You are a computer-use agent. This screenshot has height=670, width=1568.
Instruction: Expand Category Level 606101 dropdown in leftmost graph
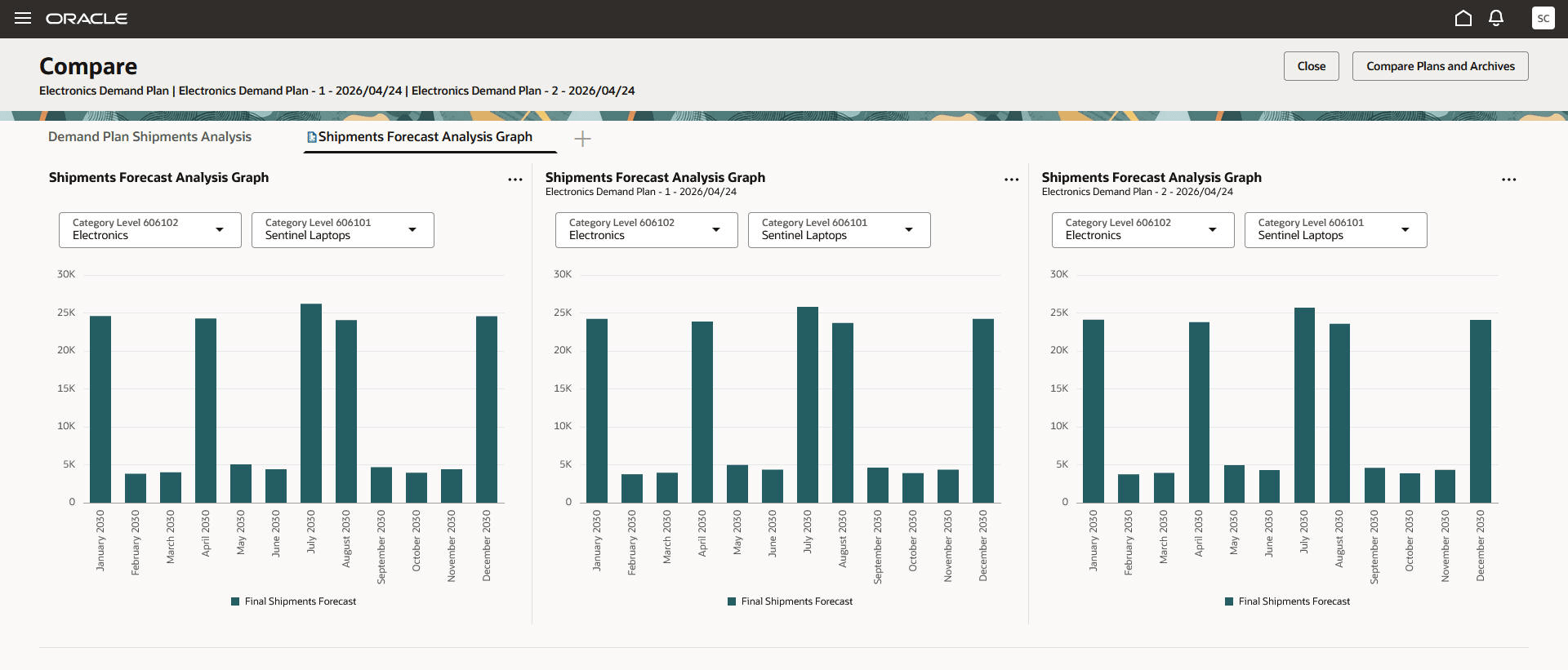coord(343,230)
